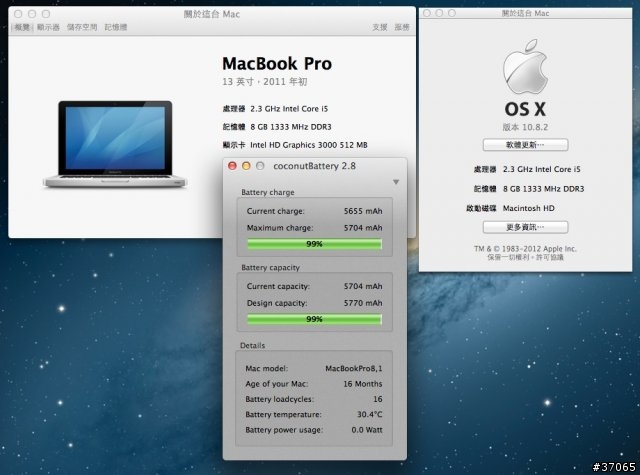The width and height of the screenshot is (640, 475).
Task: Click the coconutBattery zoom button
Action: pos(260,166)
